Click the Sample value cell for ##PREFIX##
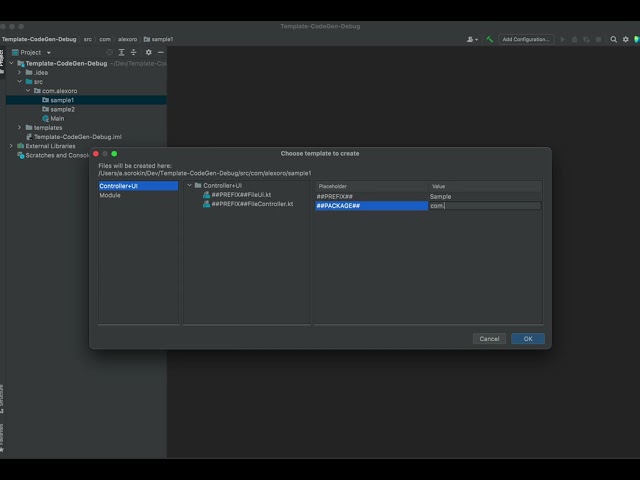Viewport: 640px width, 480px height. tap(485, 196)
